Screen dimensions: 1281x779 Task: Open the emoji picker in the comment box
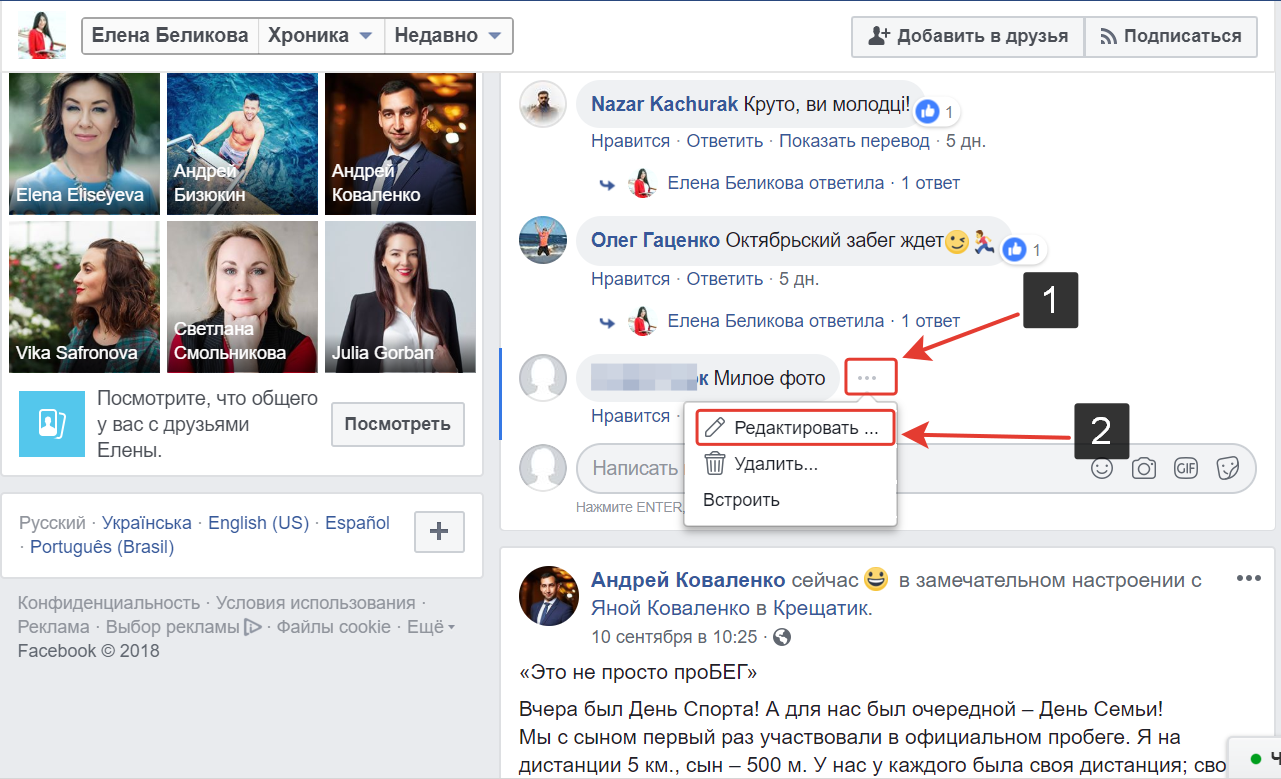pyautogui.click(x=1101, y=467)
